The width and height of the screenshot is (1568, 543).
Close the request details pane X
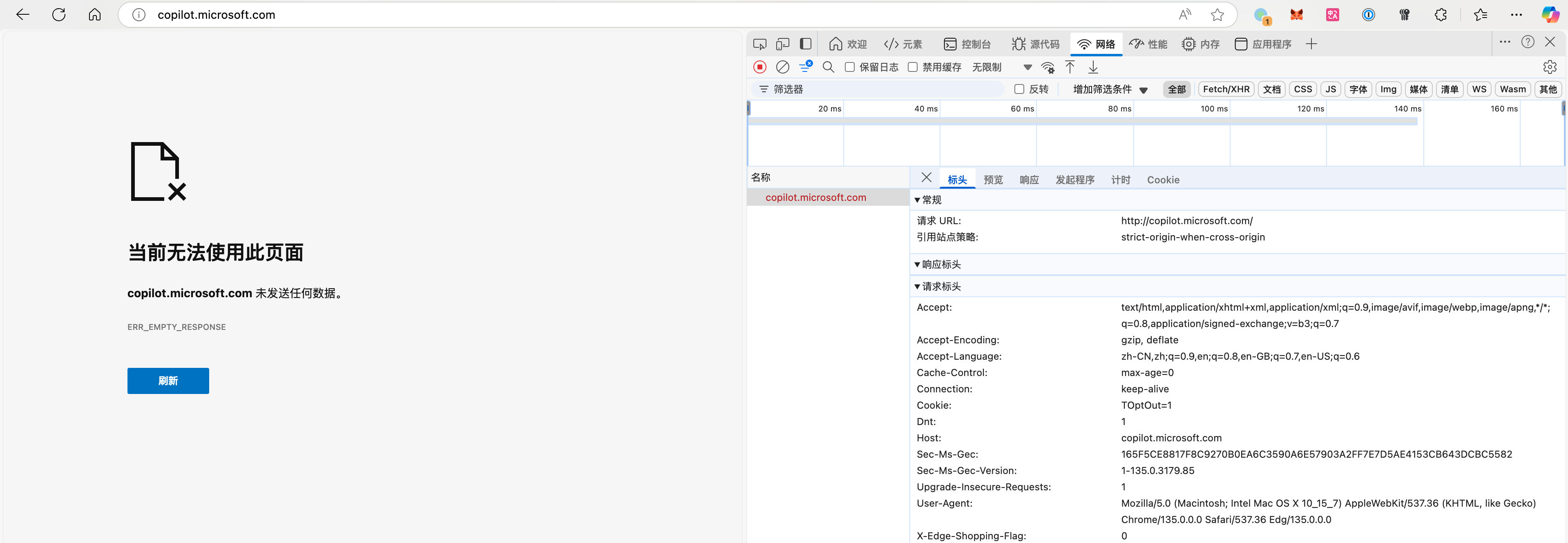coord(926,178)
